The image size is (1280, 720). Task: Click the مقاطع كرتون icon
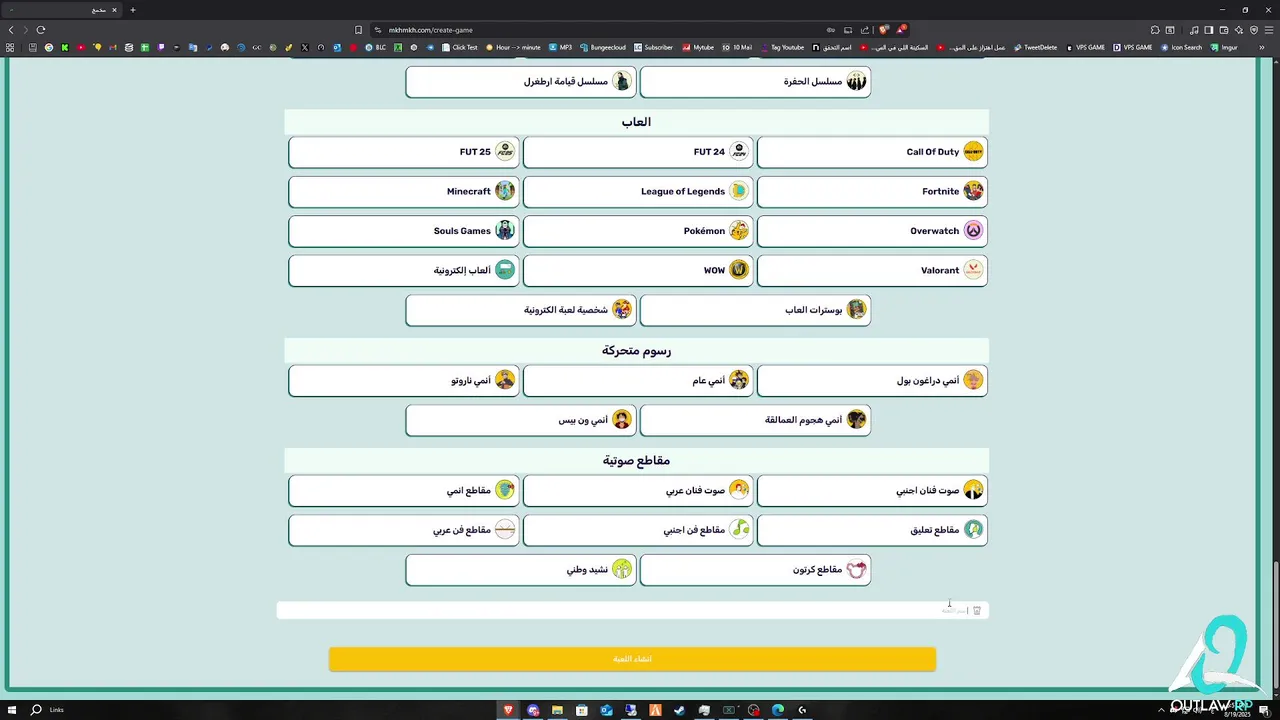(x=856, y=570)
